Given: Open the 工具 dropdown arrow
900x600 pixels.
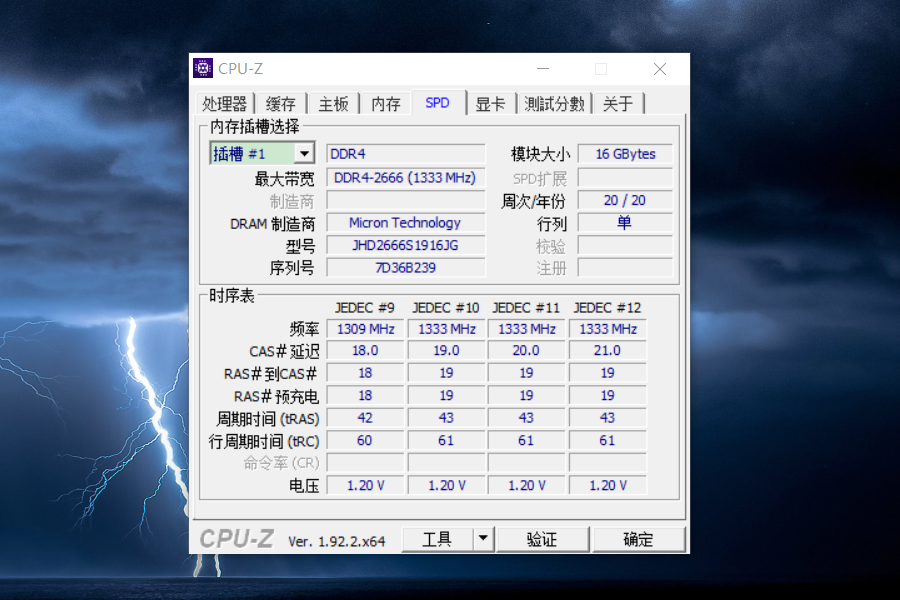Looking at the screenshot, I should [x=483, y=539].
